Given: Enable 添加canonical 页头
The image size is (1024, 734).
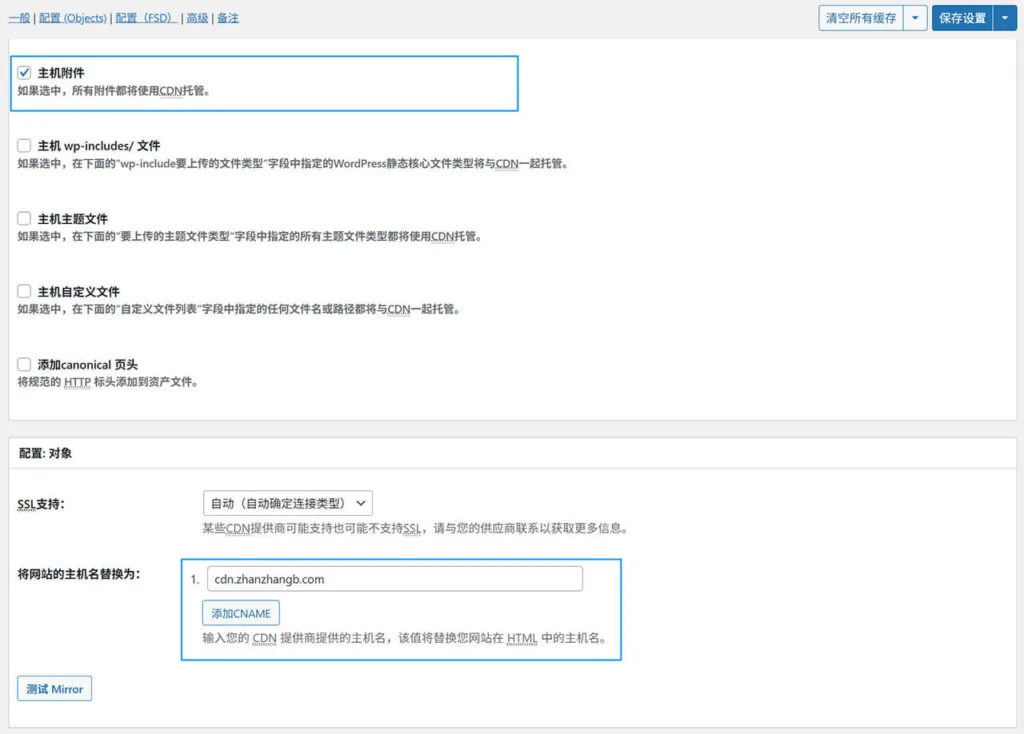Looking at the screenshot, I should point(24,364).
